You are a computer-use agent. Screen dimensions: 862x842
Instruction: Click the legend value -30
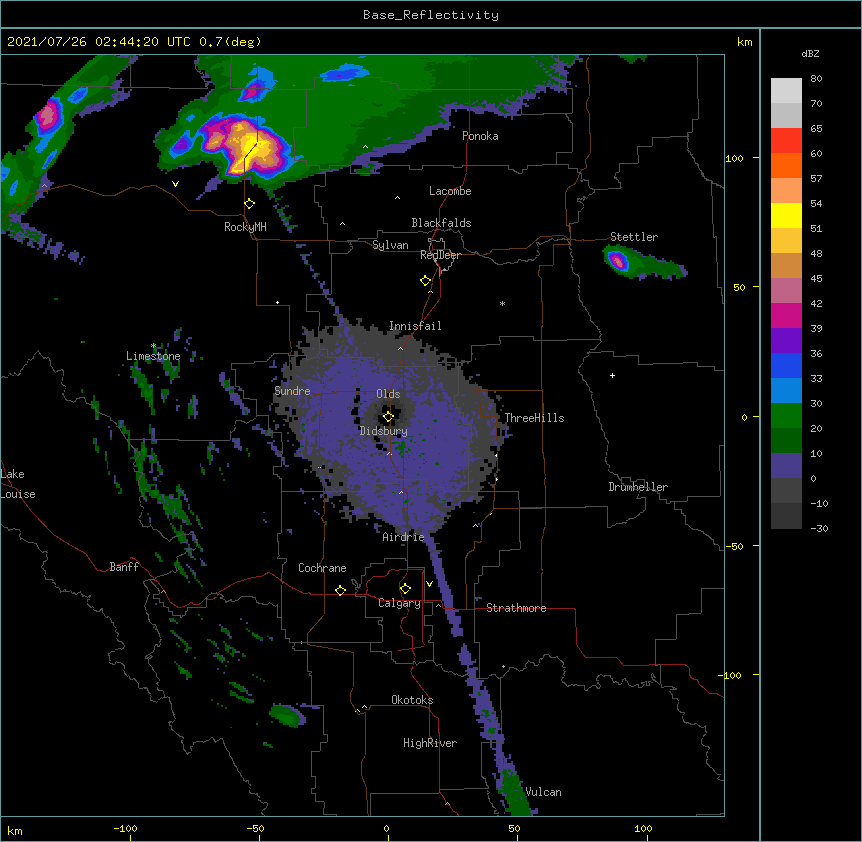click(819, 529)
